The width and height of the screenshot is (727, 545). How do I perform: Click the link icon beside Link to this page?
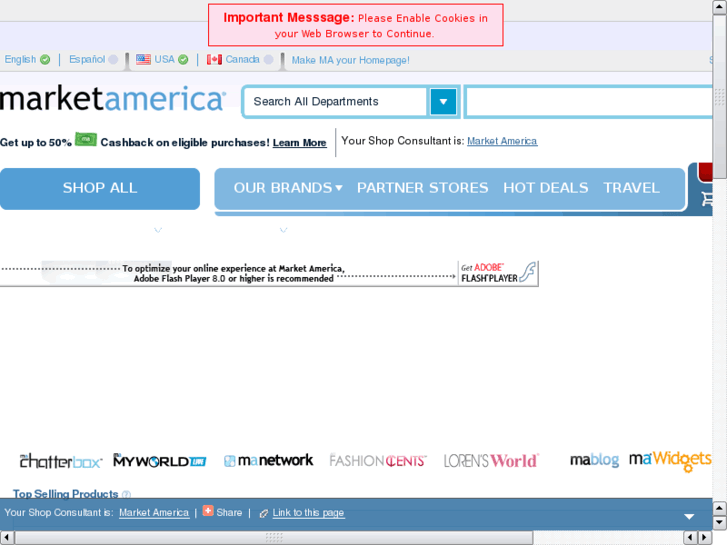263,513
